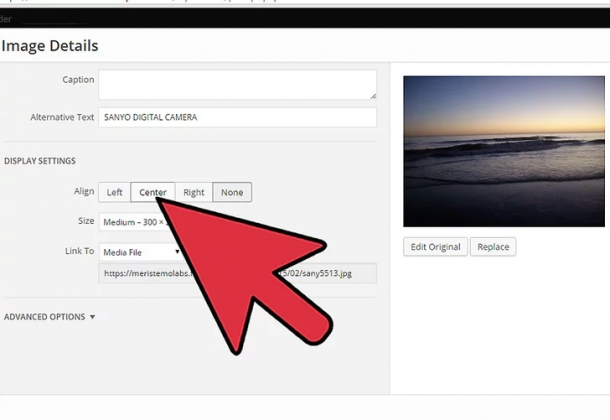Click Replace to swap the image
Screen dimensions: 610x420
tap(494, 247)
